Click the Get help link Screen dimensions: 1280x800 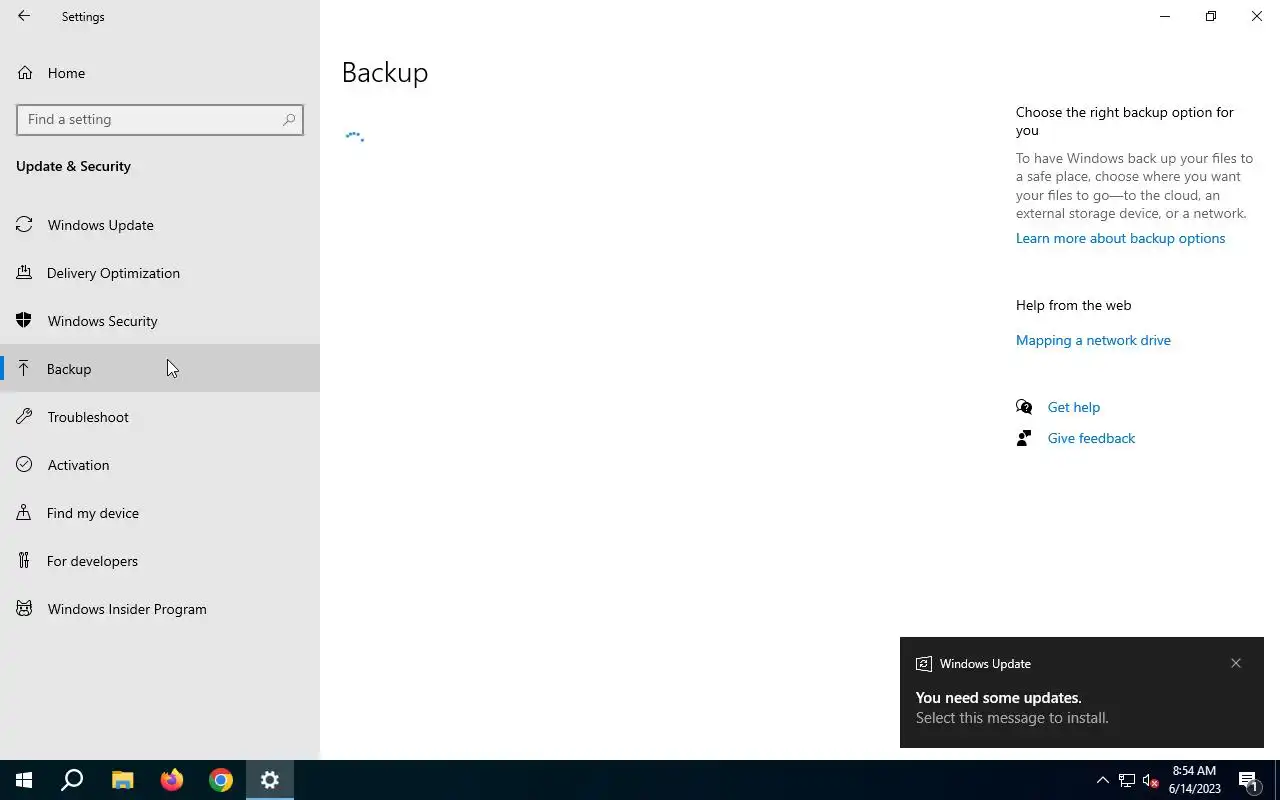(x=1073, y=407)
